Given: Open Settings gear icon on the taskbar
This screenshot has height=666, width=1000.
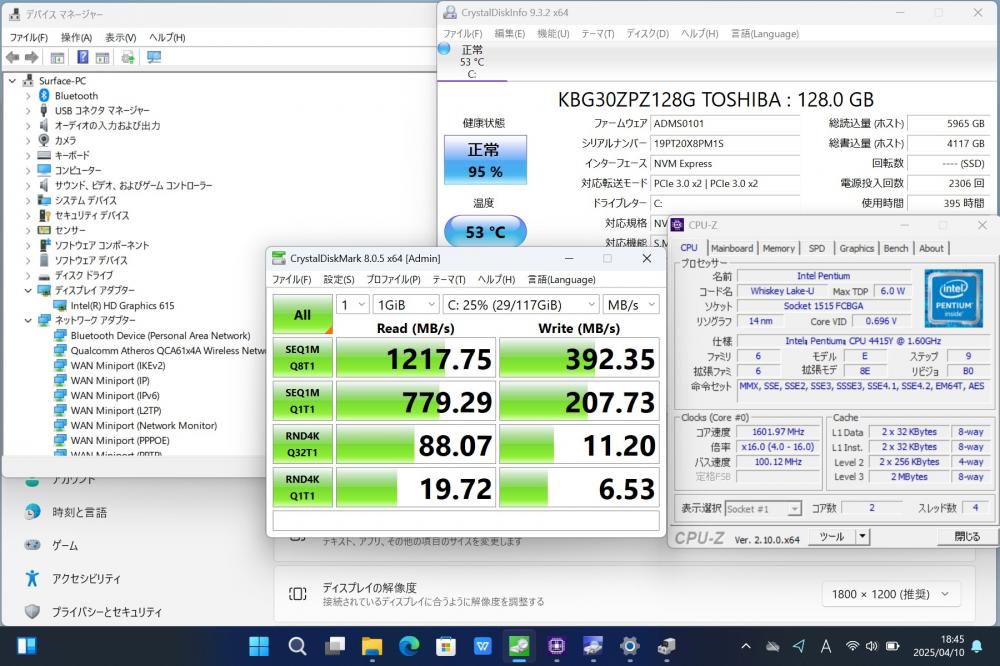Looking at the screenshot, I should [629, 646].
